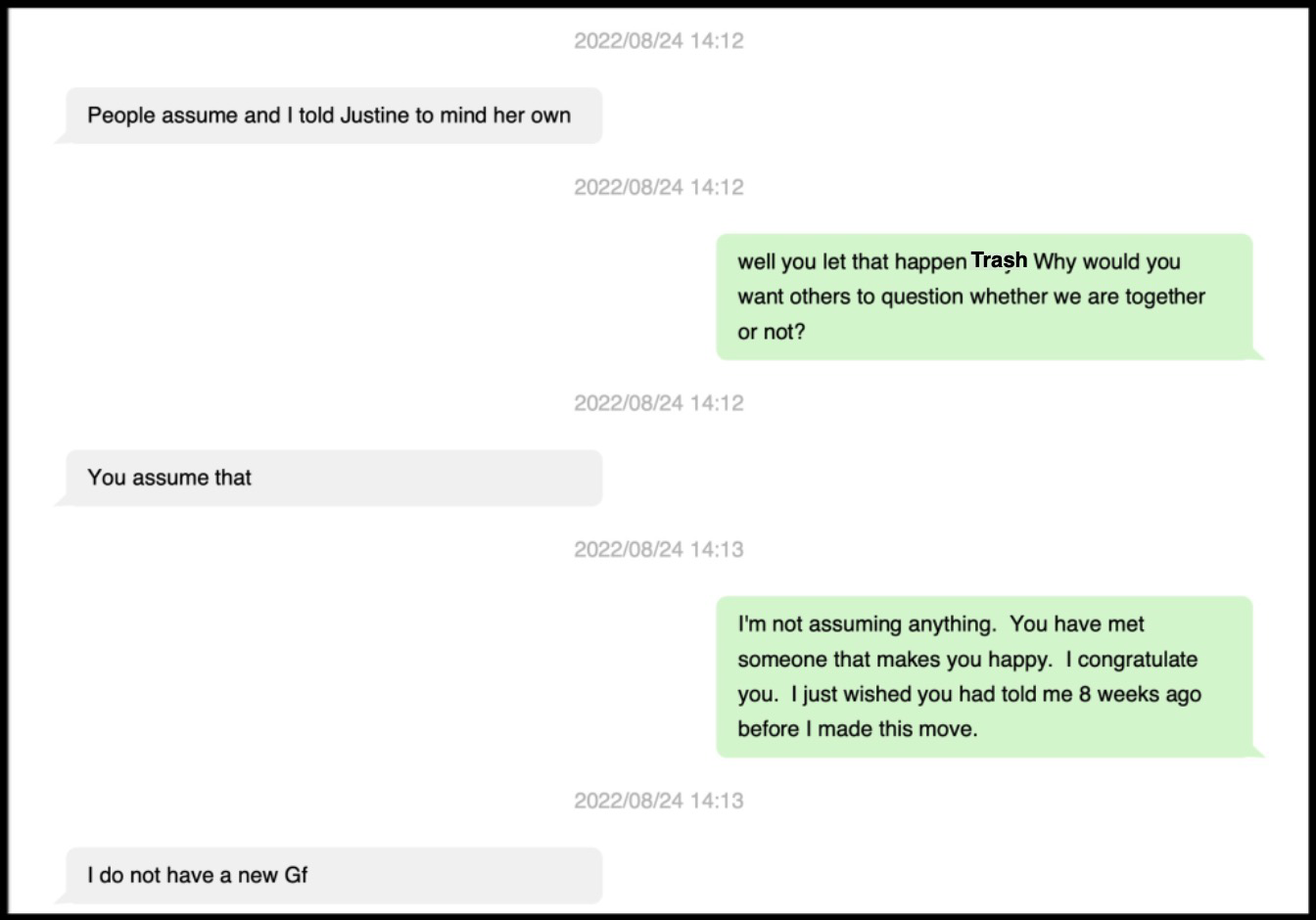
Task: Click the timestamp directly above "You assume that"
Action: tap(658, 403)
